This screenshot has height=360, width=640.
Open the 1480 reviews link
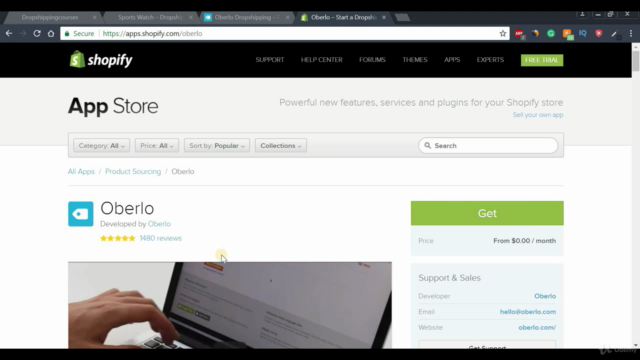click(160, 238)
